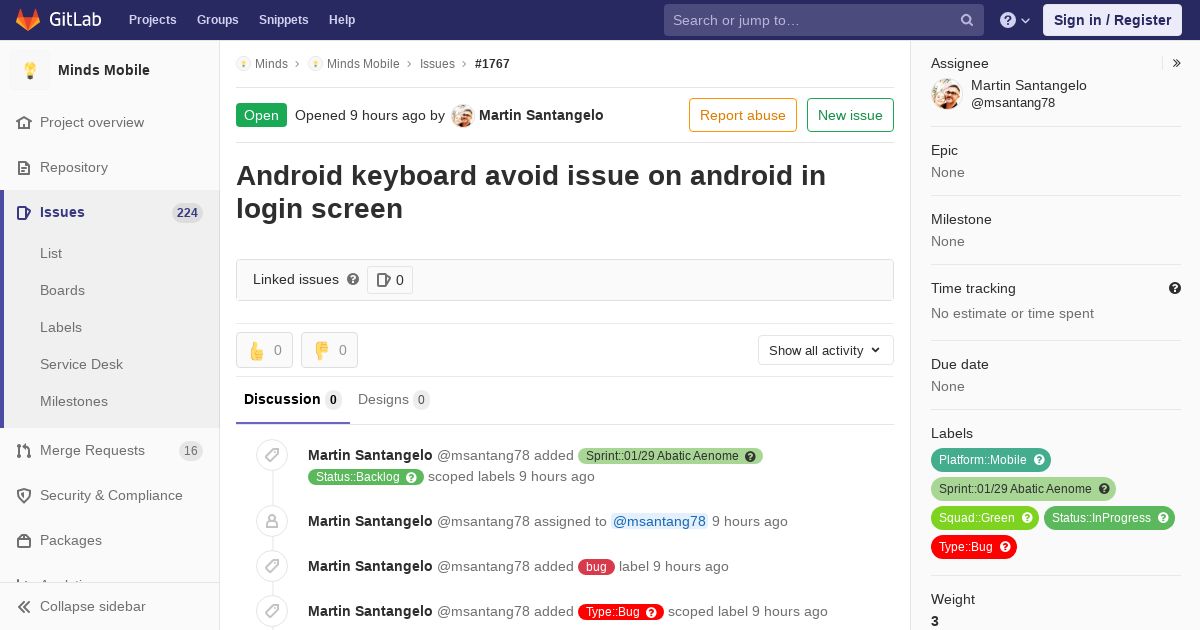Viewport: 1200px width, 630px height.
Task: Click help icon on Type::Bug activity label
Action: 651,612
